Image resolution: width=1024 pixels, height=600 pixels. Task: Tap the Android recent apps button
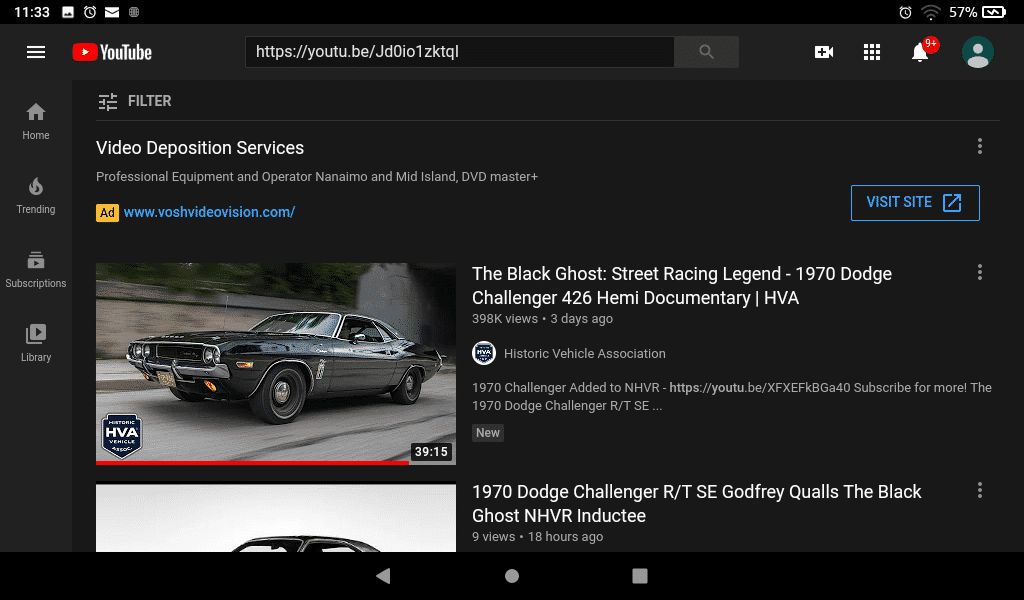[640, 575]
